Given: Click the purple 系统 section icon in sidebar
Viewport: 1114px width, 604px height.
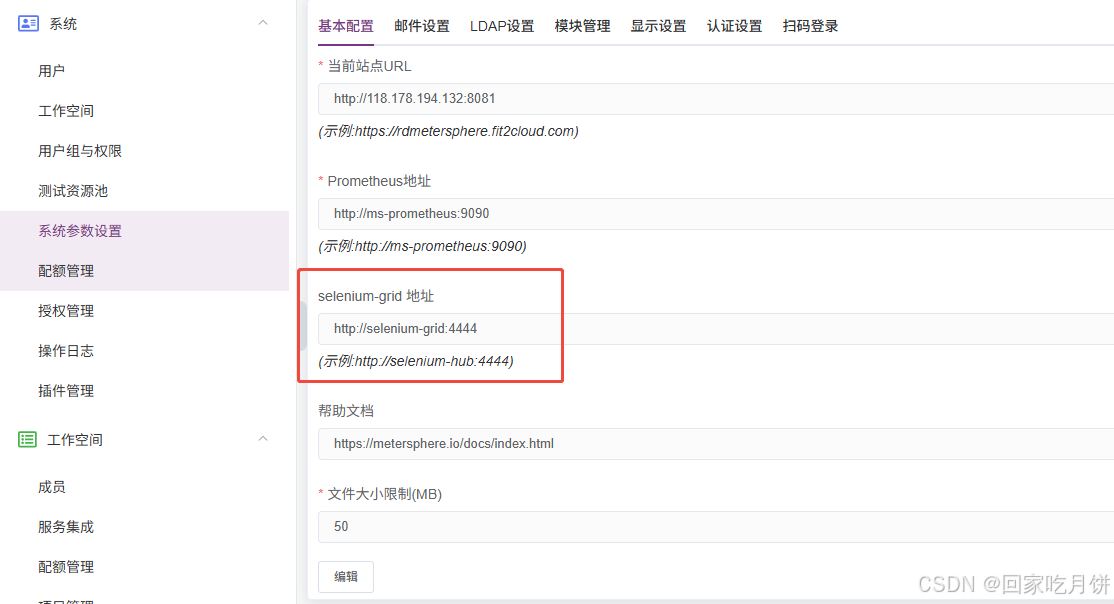Looking at the screenshot, I should (x=28, y=23).
